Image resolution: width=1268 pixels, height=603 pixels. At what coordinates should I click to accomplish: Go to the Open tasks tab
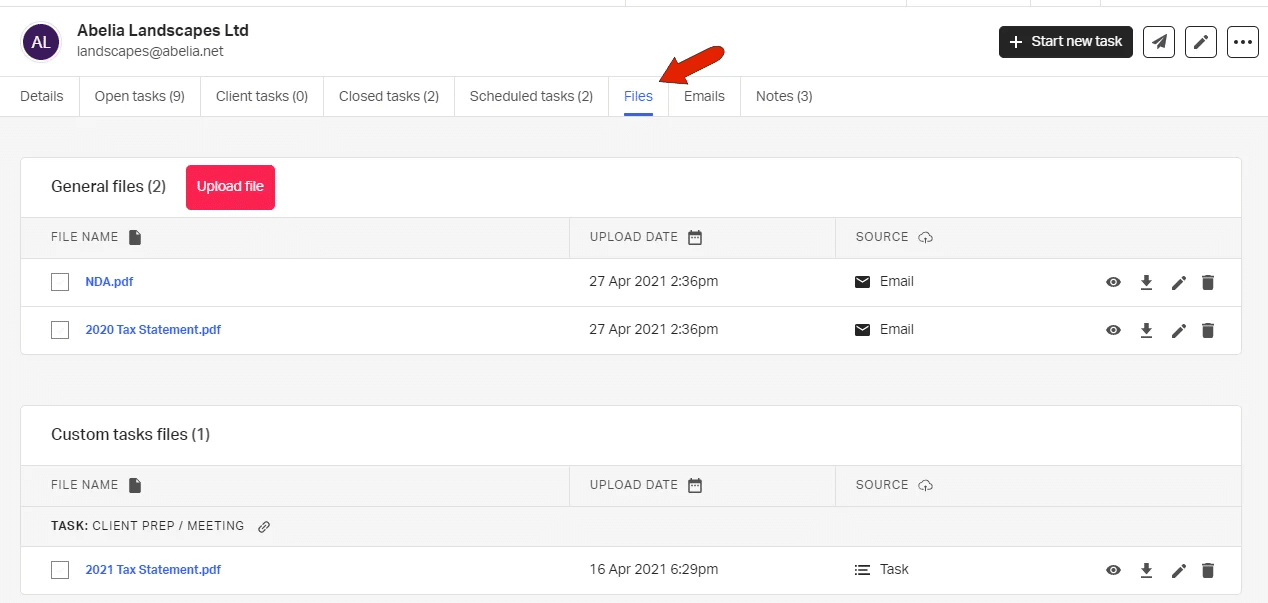click(139, 96)
